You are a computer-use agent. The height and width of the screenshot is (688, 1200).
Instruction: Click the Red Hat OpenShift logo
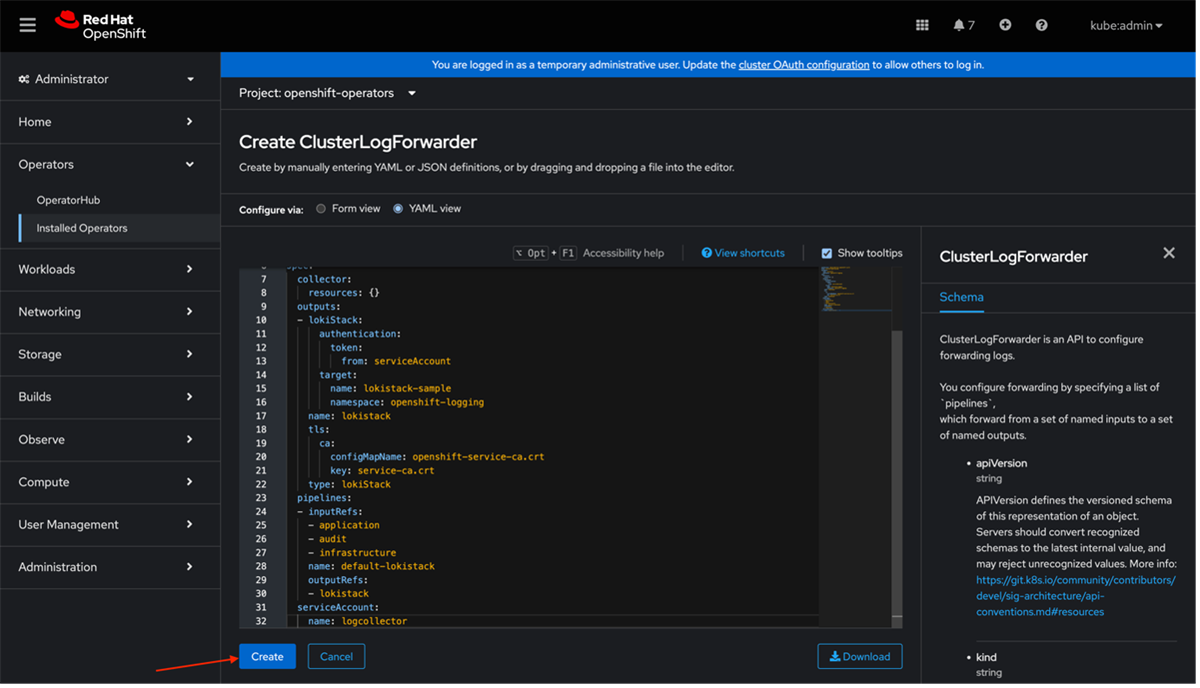[101, 25]
